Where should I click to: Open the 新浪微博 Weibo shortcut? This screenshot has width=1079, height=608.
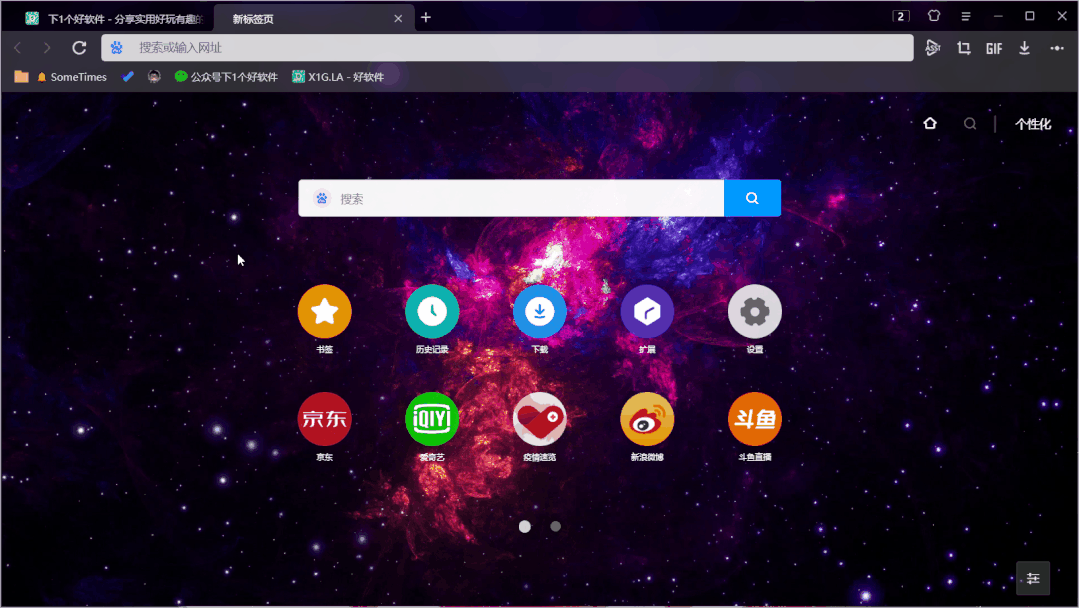click(647, 419)
